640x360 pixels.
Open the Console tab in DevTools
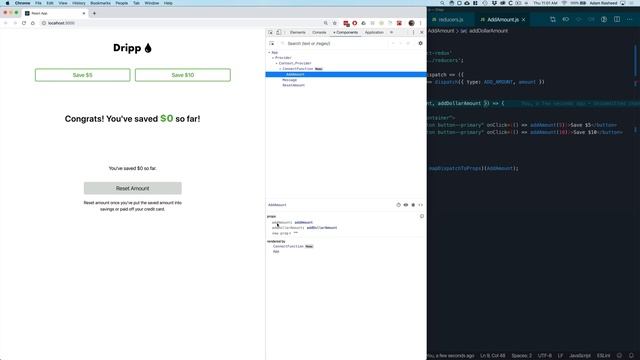[319, 32]
